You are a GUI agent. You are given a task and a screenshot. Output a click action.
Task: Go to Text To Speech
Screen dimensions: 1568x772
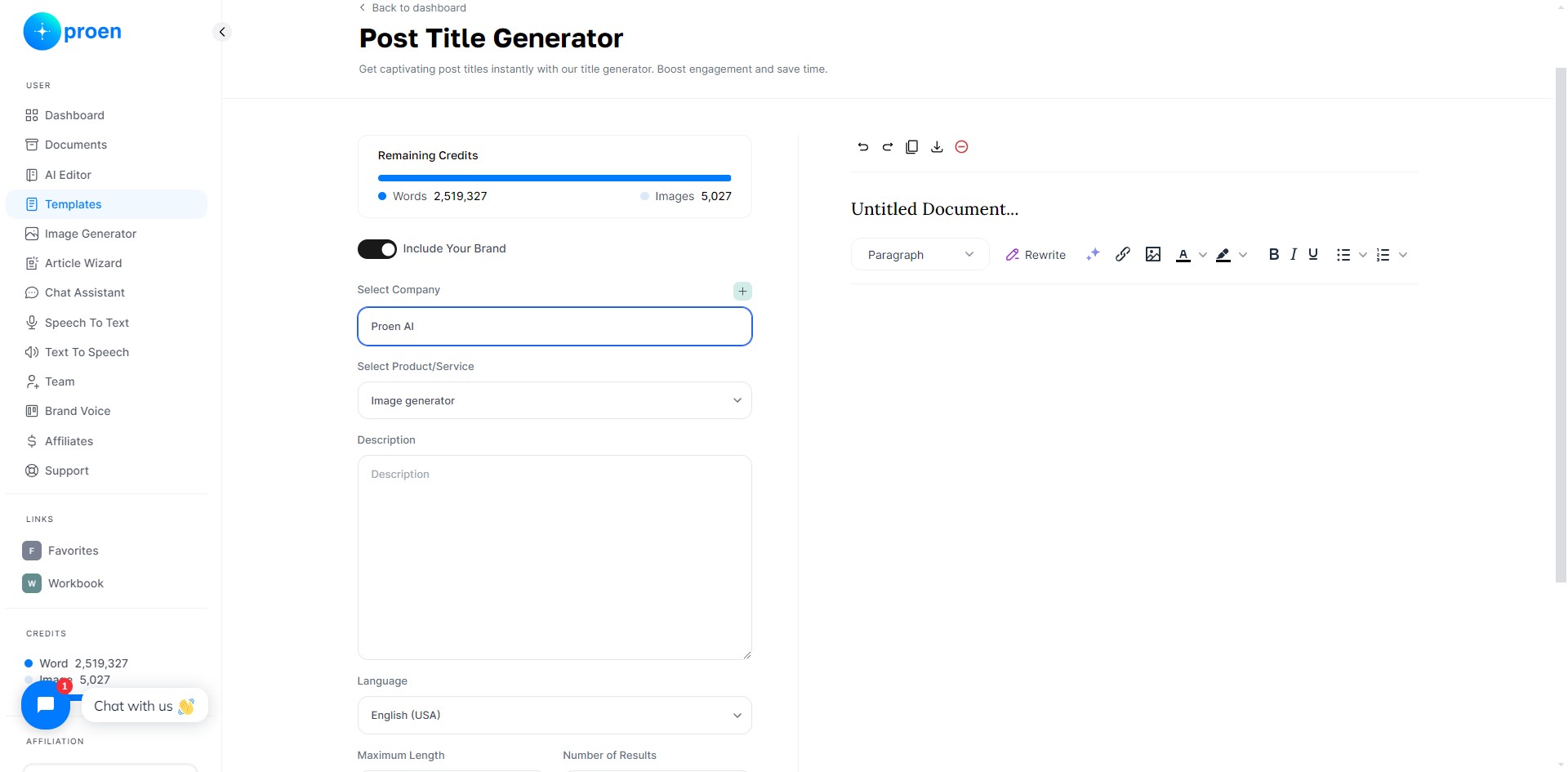[x=106, y=352]
